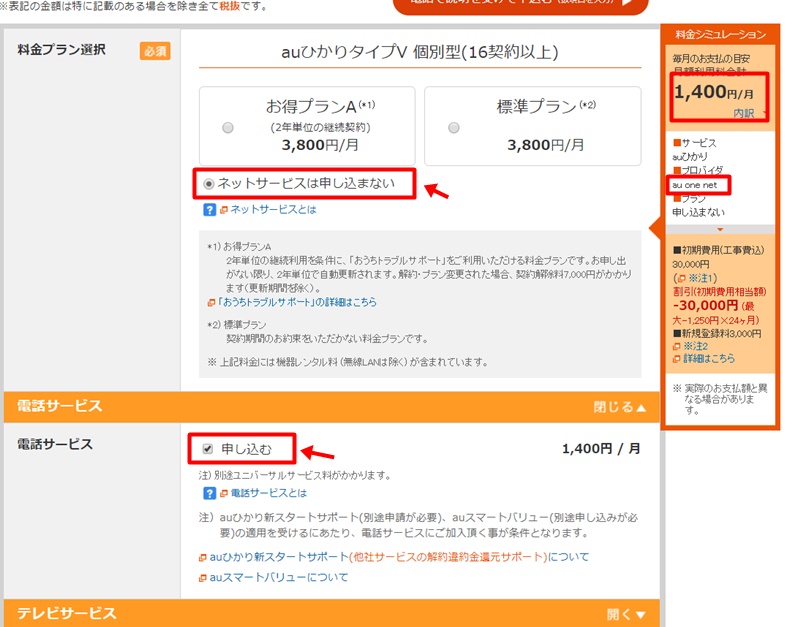Viewport: 800px width, 627px height.
Task: Click the 料金シミュレーション panel header
Action: (x=720, y=34)
